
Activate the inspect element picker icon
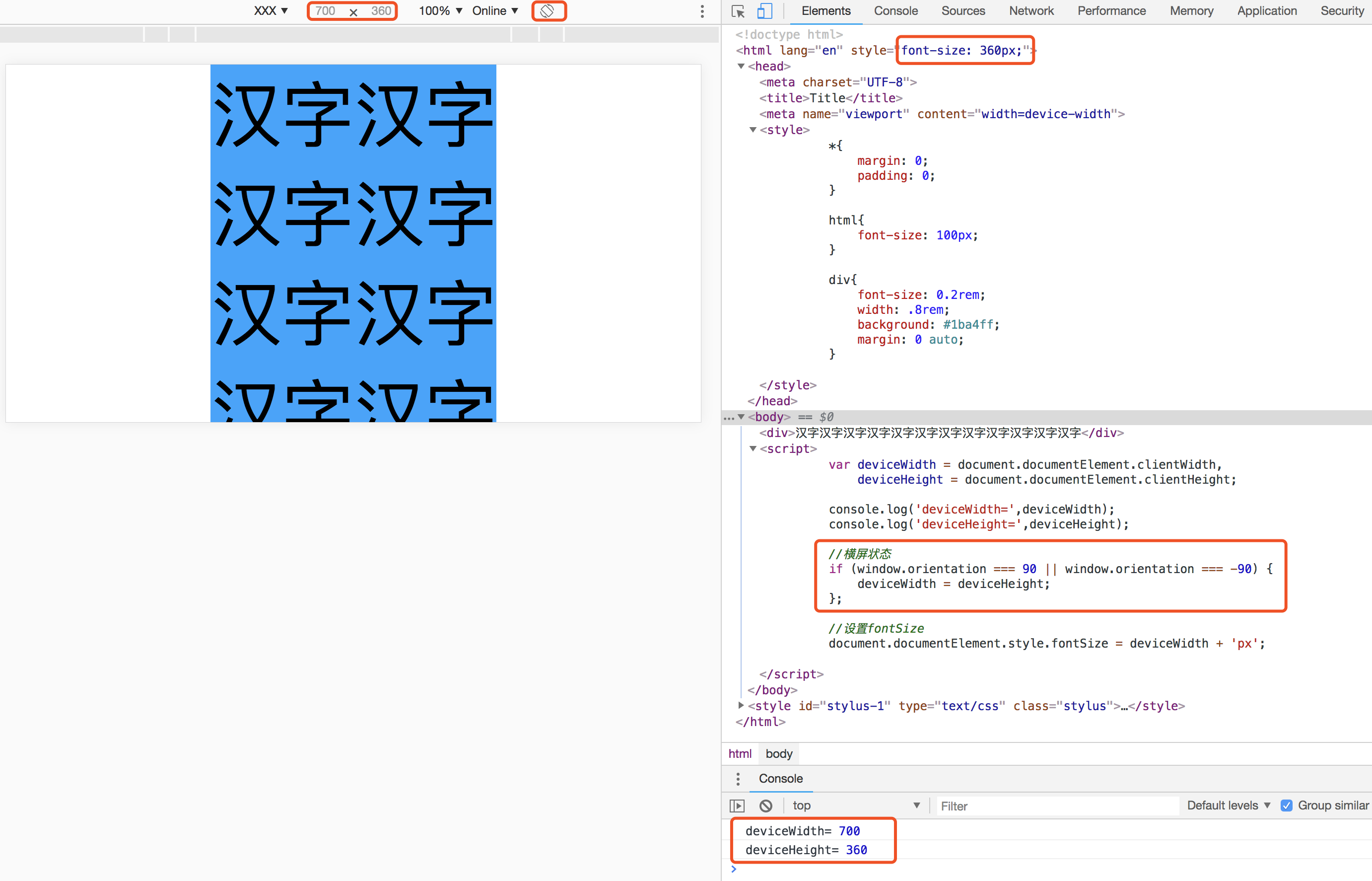click(x=738, y=11)
